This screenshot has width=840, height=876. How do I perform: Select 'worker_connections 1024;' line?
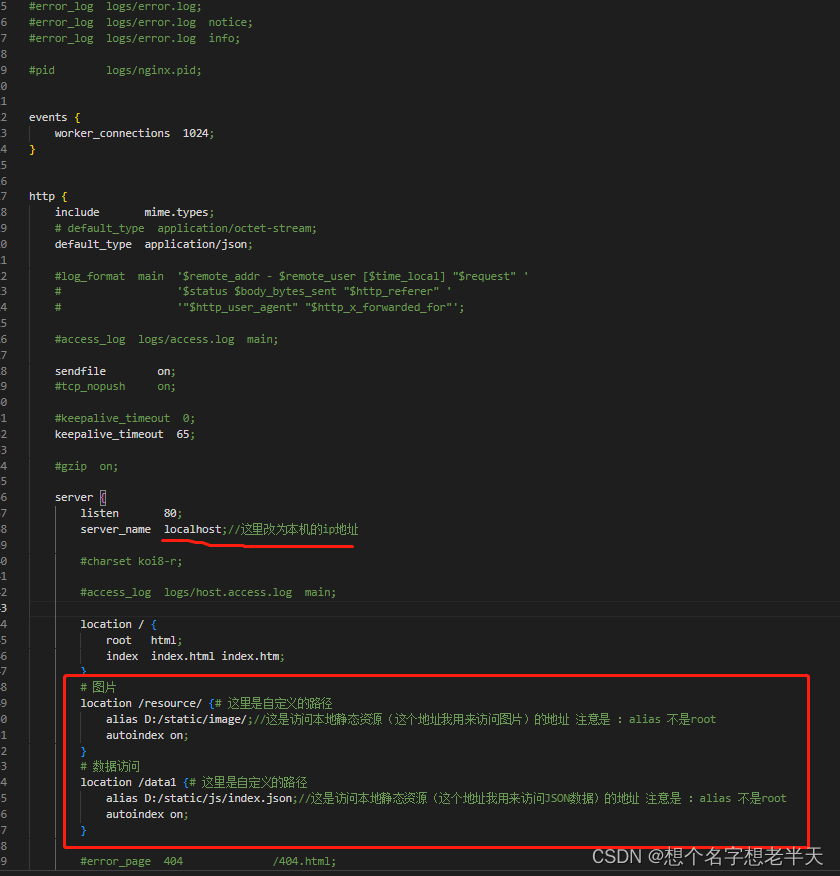[134, 134]
